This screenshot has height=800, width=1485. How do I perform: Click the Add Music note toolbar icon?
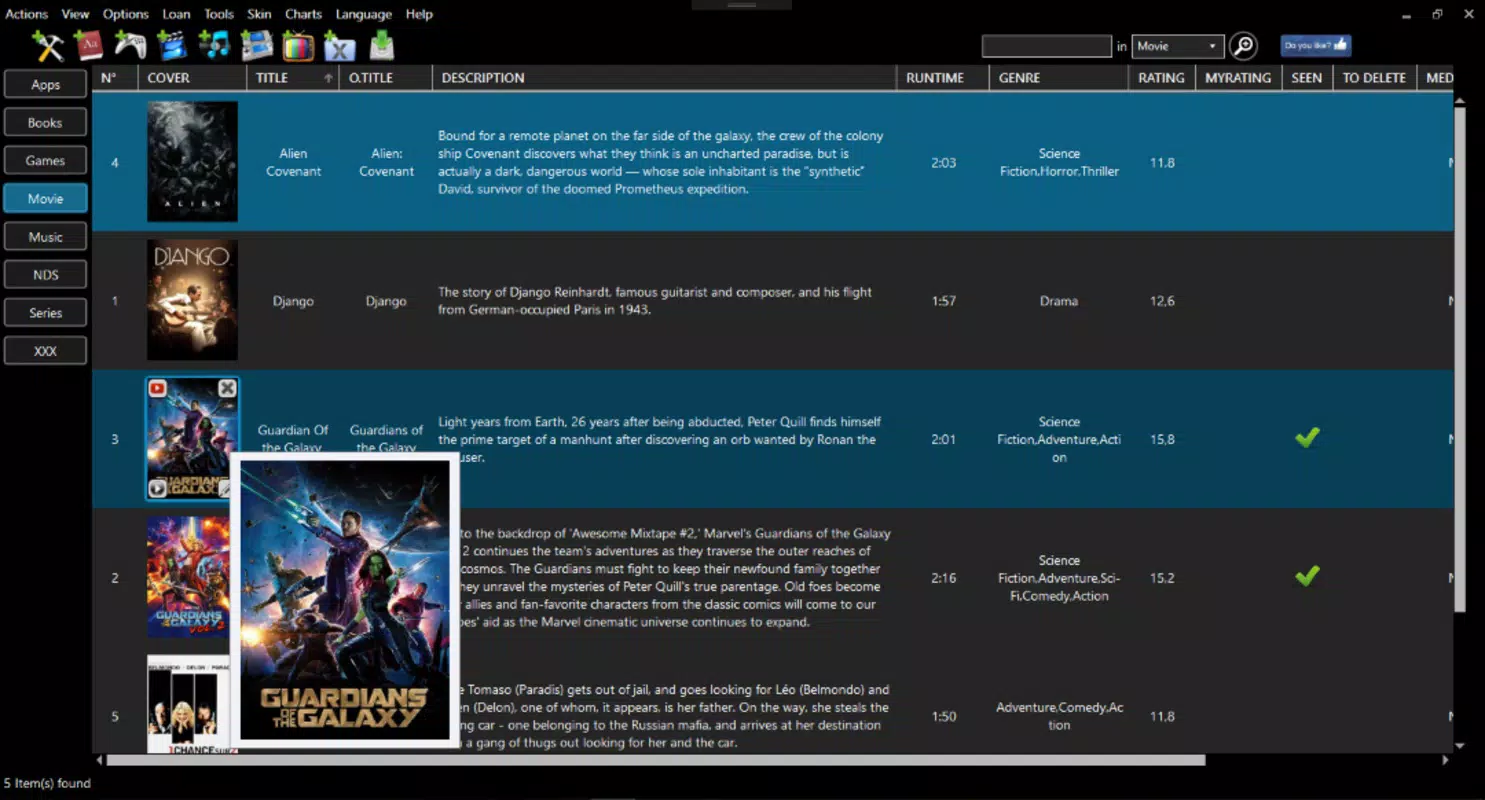pos(214,45)
